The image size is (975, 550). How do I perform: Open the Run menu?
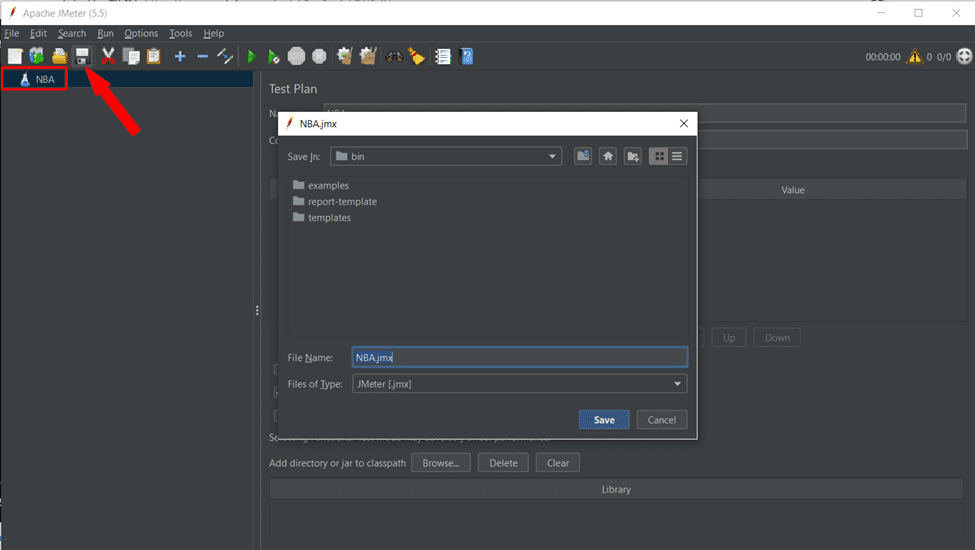pyautogui.click(x=105, y=33)
